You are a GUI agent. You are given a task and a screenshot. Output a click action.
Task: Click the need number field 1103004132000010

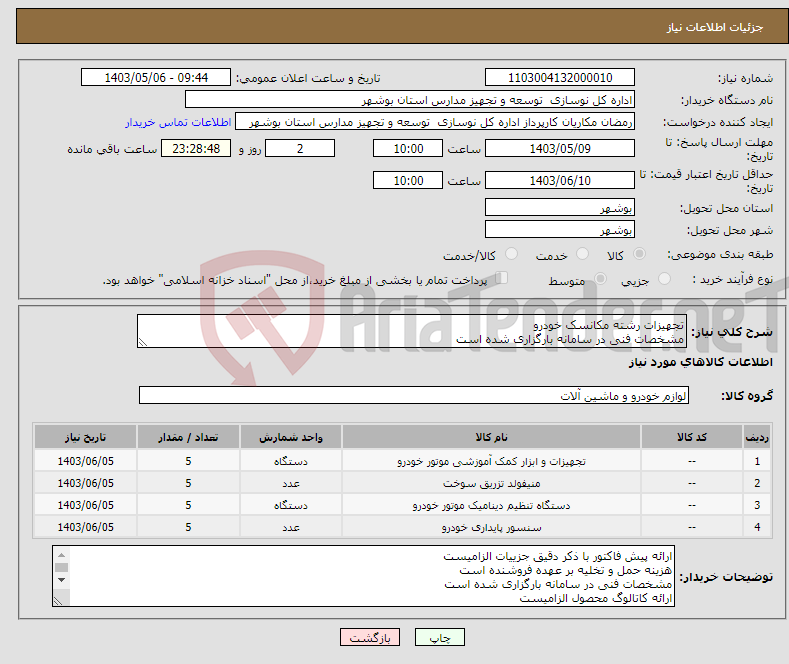(x=560, y=77)
